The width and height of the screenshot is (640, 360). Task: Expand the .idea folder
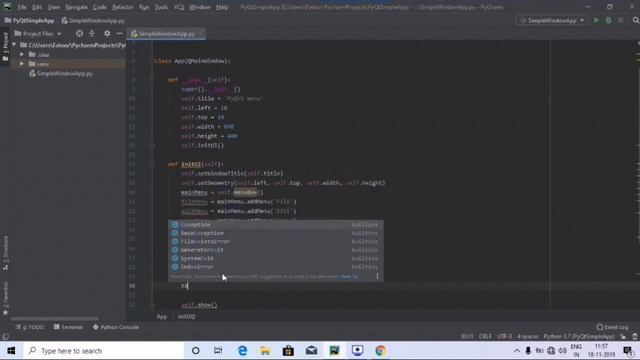tap(22, 54)
